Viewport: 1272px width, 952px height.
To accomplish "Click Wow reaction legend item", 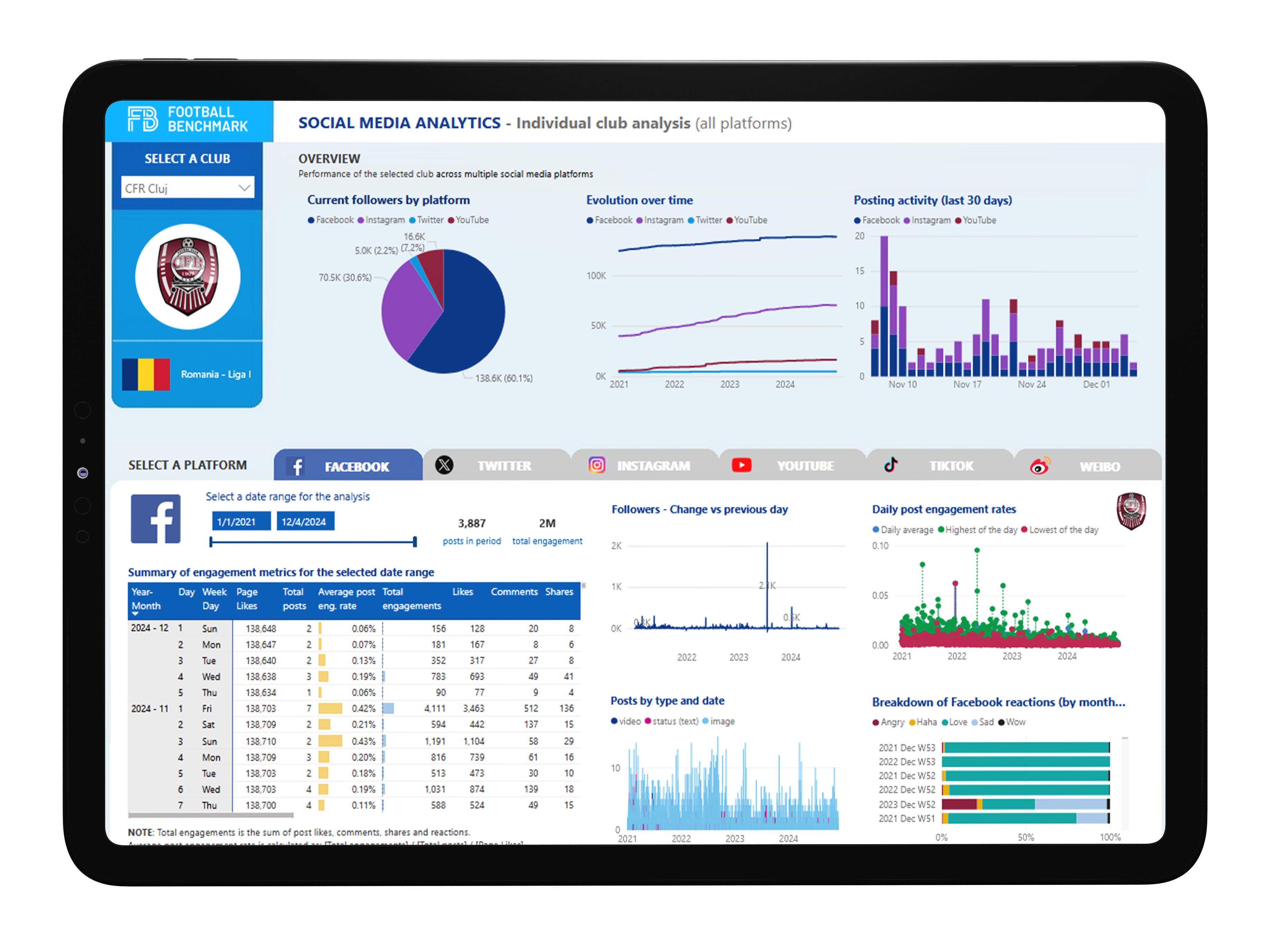I will point(1011,722).
